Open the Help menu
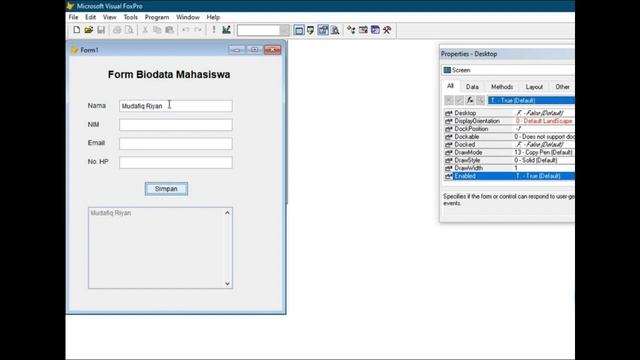The image size is (640, 360). (213, 17)
